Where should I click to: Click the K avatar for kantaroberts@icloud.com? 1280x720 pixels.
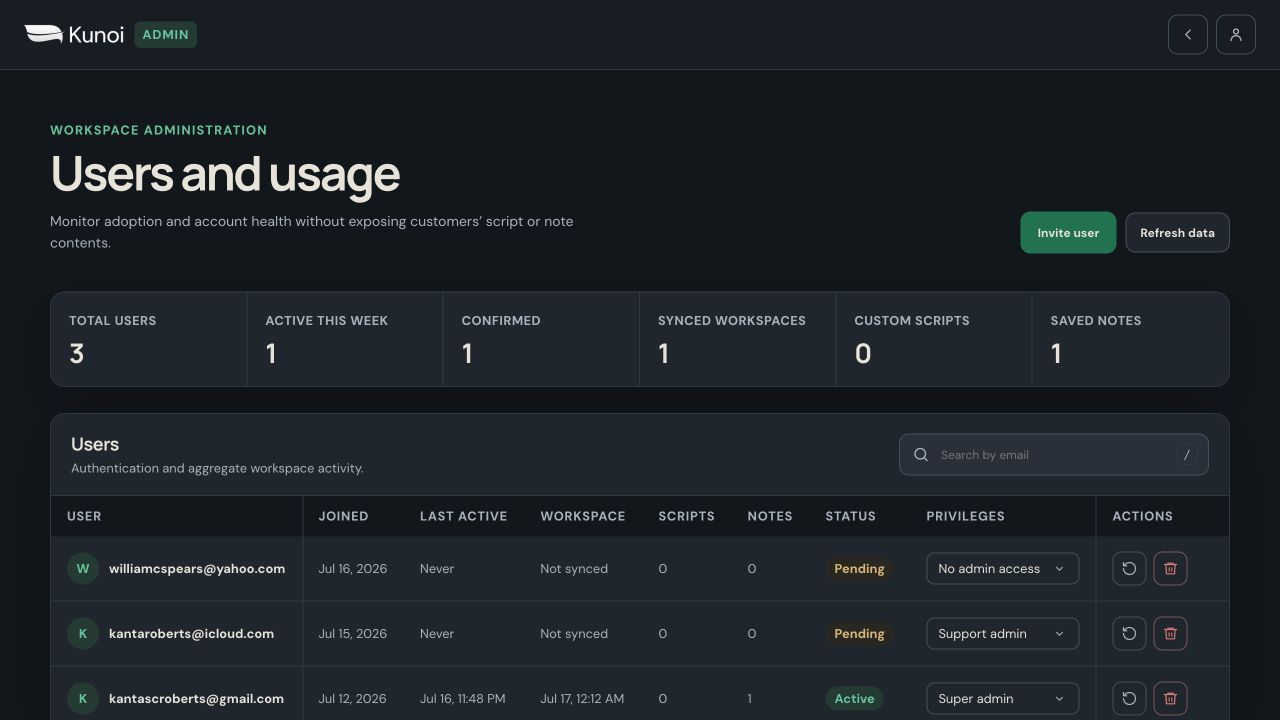tap(83, 634)
